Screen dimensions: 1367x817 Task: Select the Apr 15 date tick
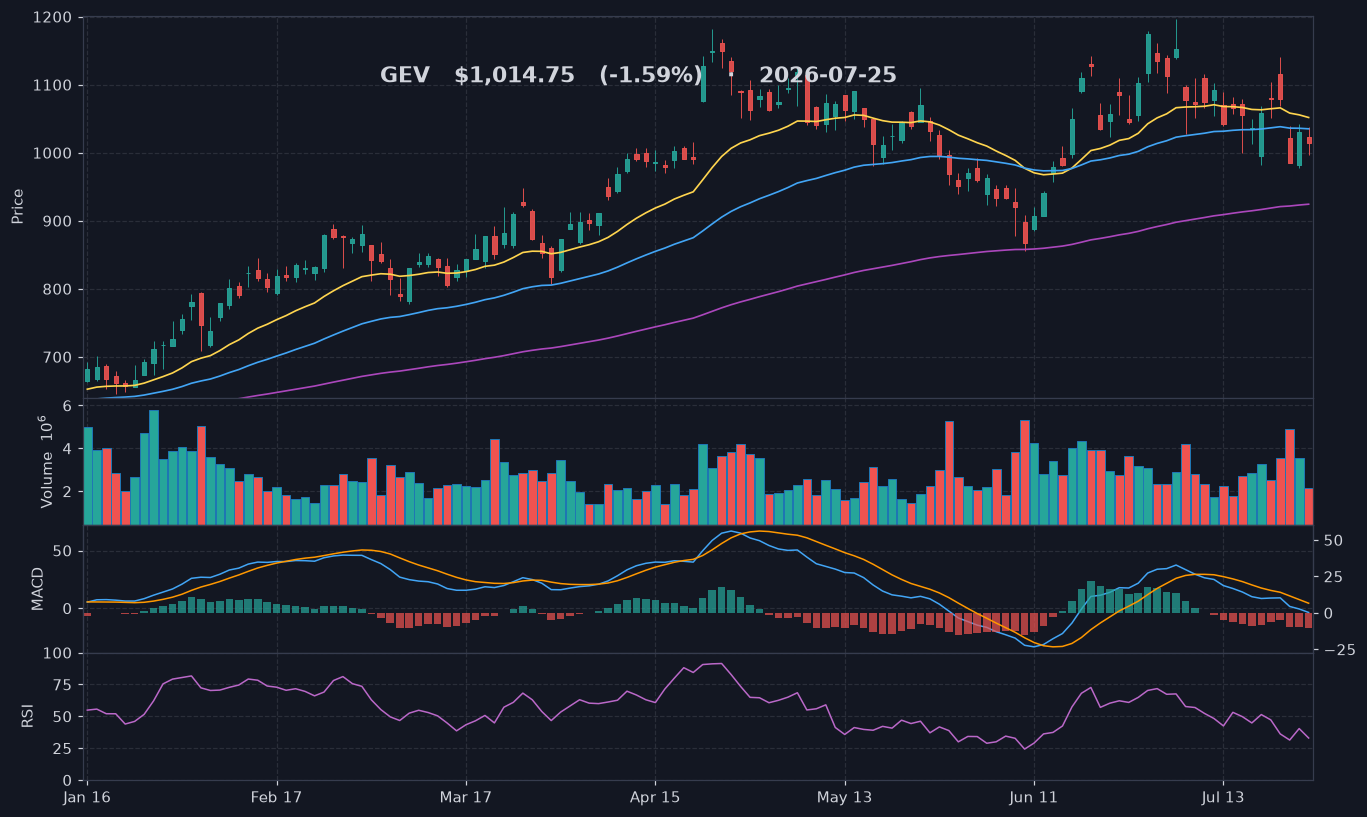click(x=655, y=798)
